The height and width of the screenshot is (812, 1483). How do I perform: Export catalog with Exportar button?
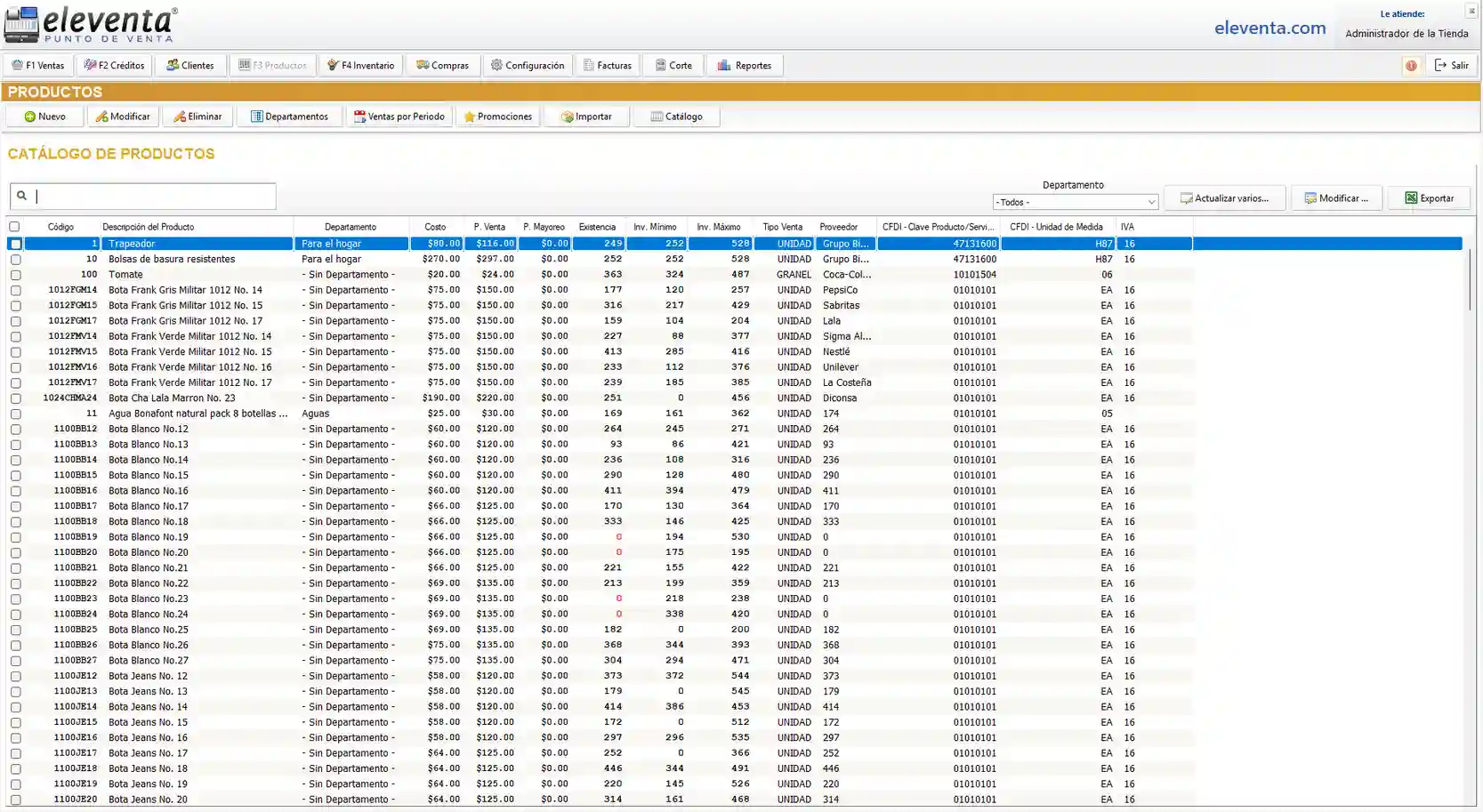1429,198
